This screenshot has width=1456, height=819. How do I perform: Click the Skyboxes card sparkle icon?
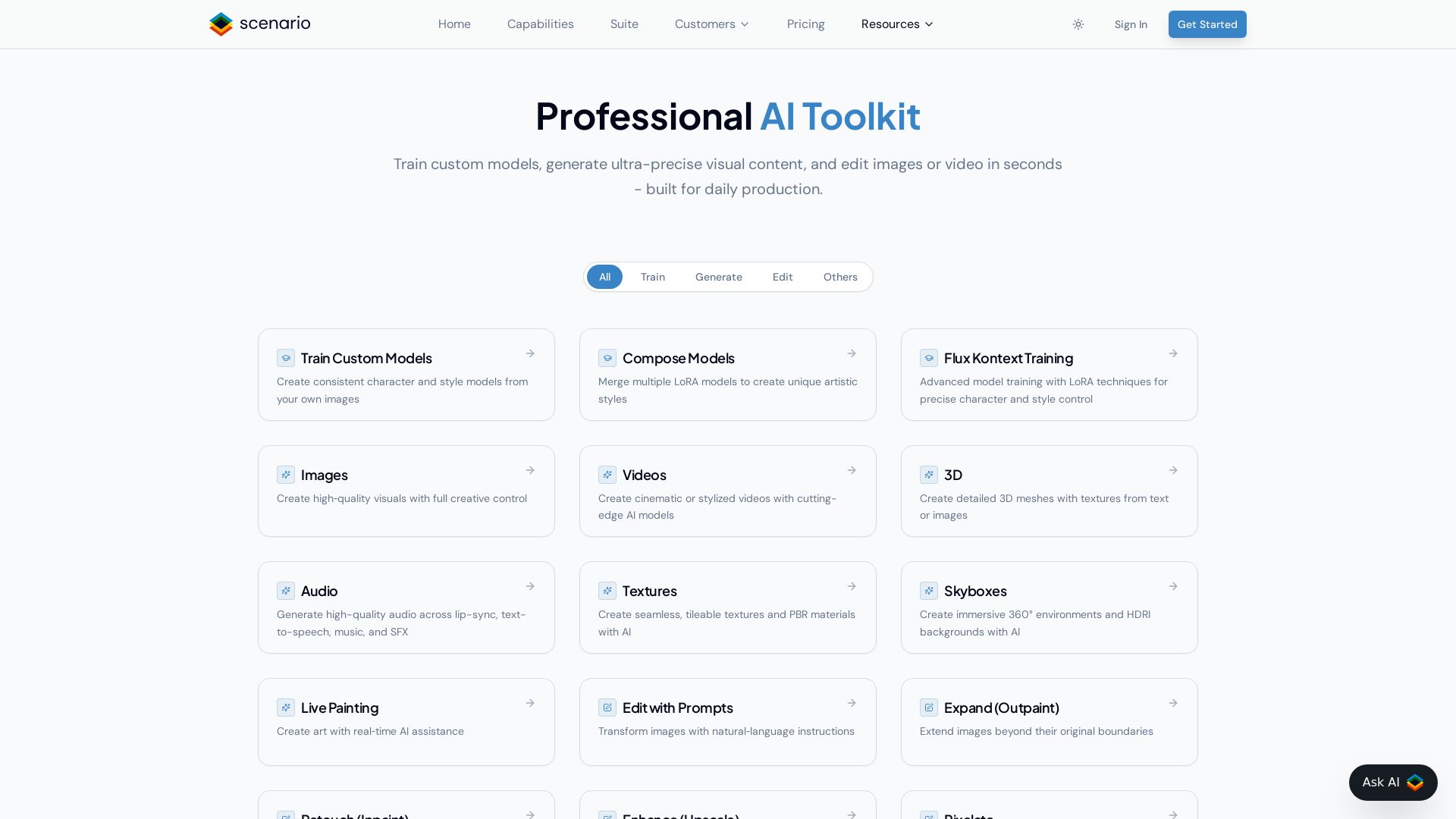pyautogui.click(x=929, y=591)
